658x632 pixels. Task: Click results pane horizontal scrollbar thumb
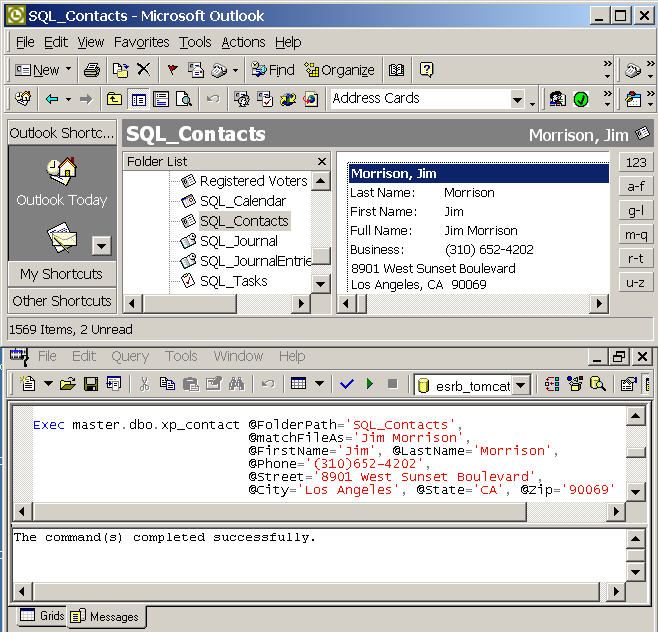pyautogui.click(x=316, y=591)
